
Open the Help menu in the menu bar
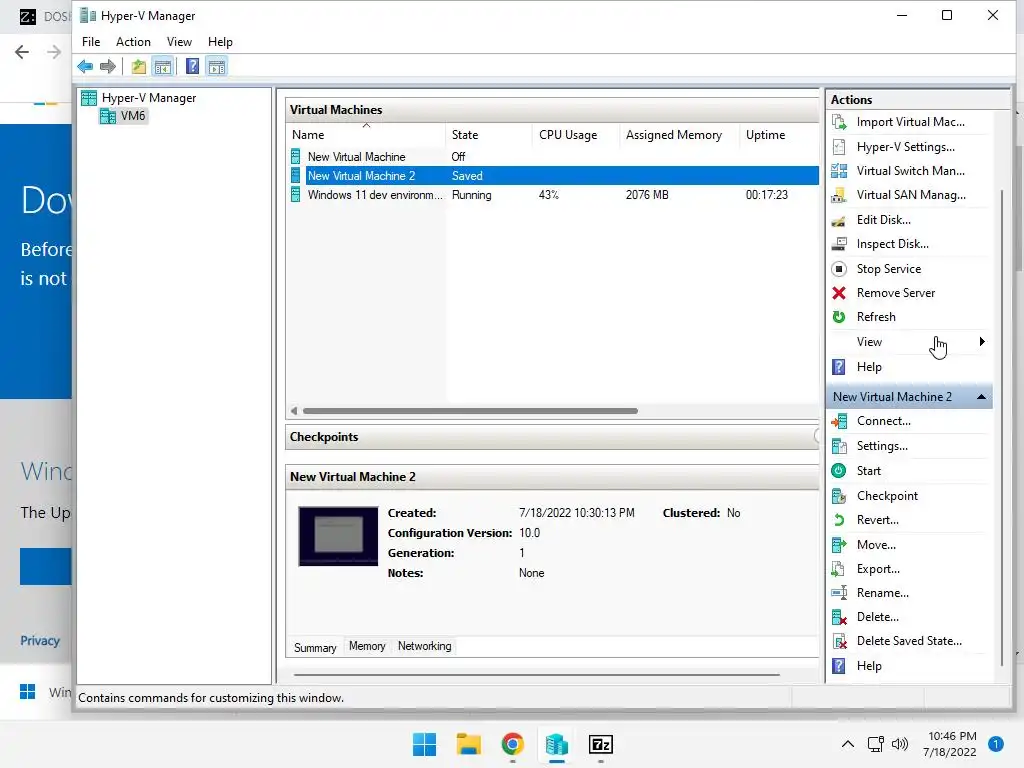(x=220, y=42)
